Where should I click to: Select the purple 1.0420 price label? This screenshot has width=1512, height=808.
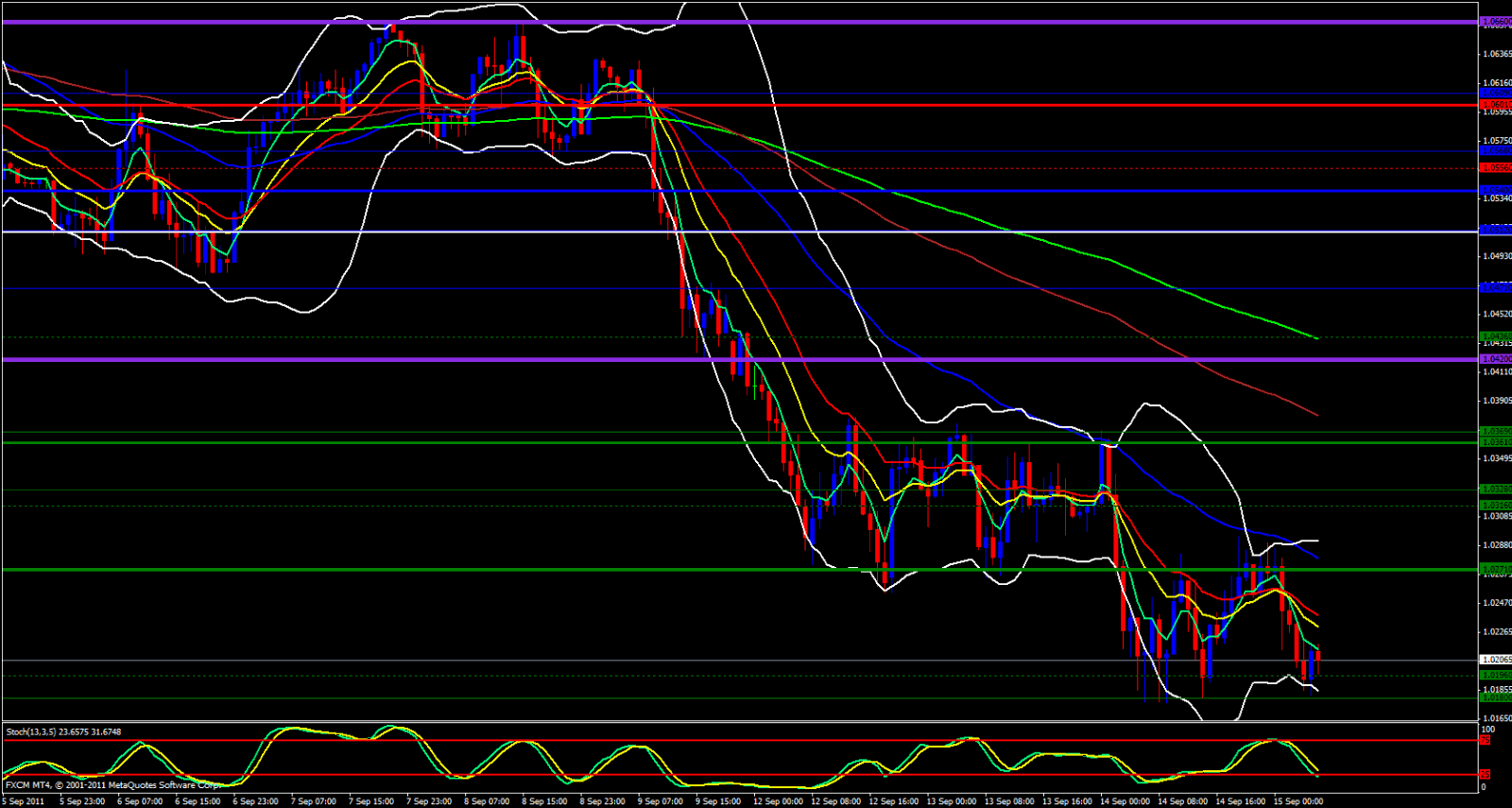tap(1495, 359)
